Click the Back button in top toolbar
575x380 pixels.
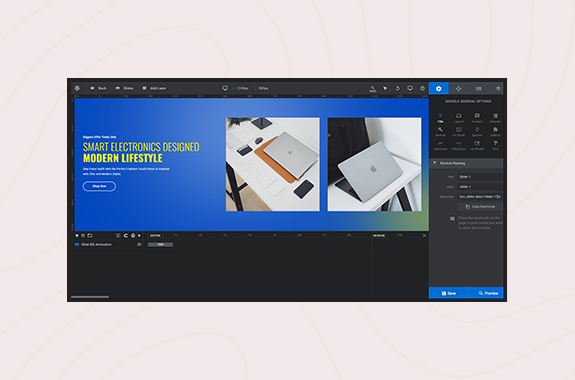[x=98, y=88]
